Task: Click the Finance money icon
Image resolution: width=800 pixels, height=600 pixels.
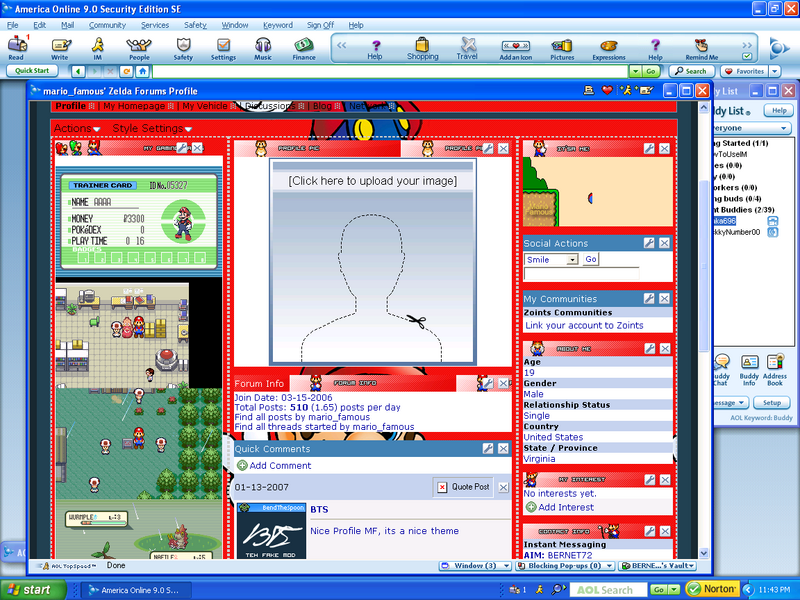Action: click(x=304, y=48)
